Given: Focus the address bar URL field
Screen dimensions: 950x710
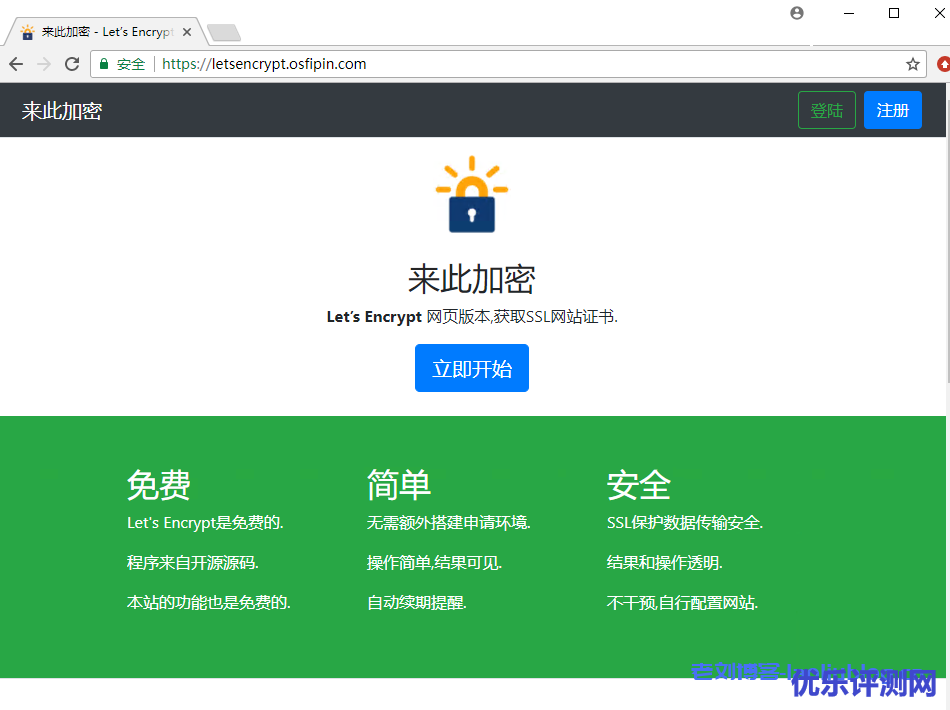Looking at the screenshot, I should pos(500,64).
